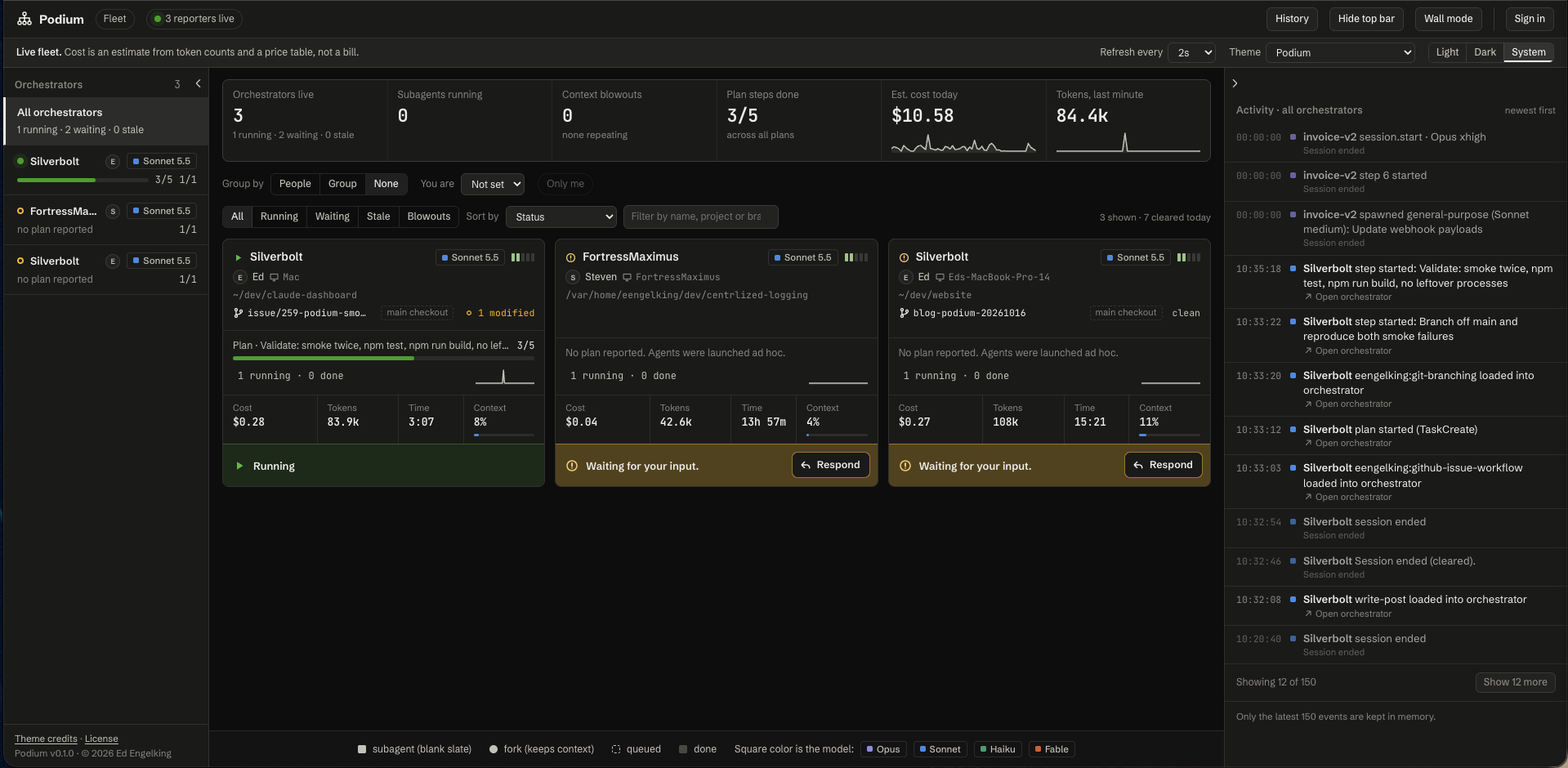Collapse the Activity panel chevron
This screenshot has width=1568, height=768.
click(1235, 83)
